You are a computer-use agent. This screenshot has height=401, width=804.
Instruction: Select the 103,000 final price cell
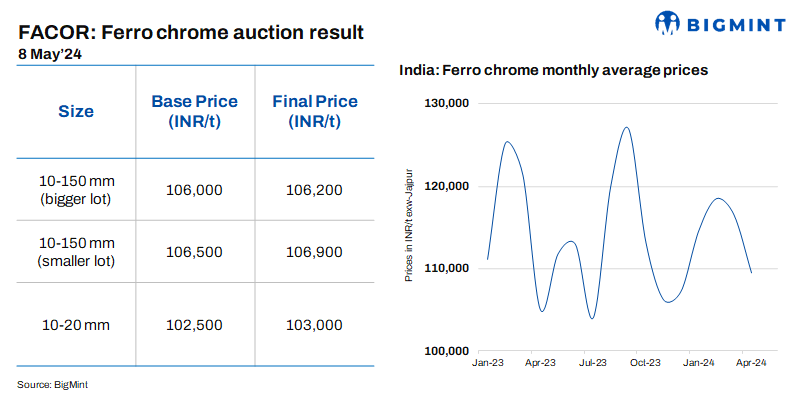[314, 325]
